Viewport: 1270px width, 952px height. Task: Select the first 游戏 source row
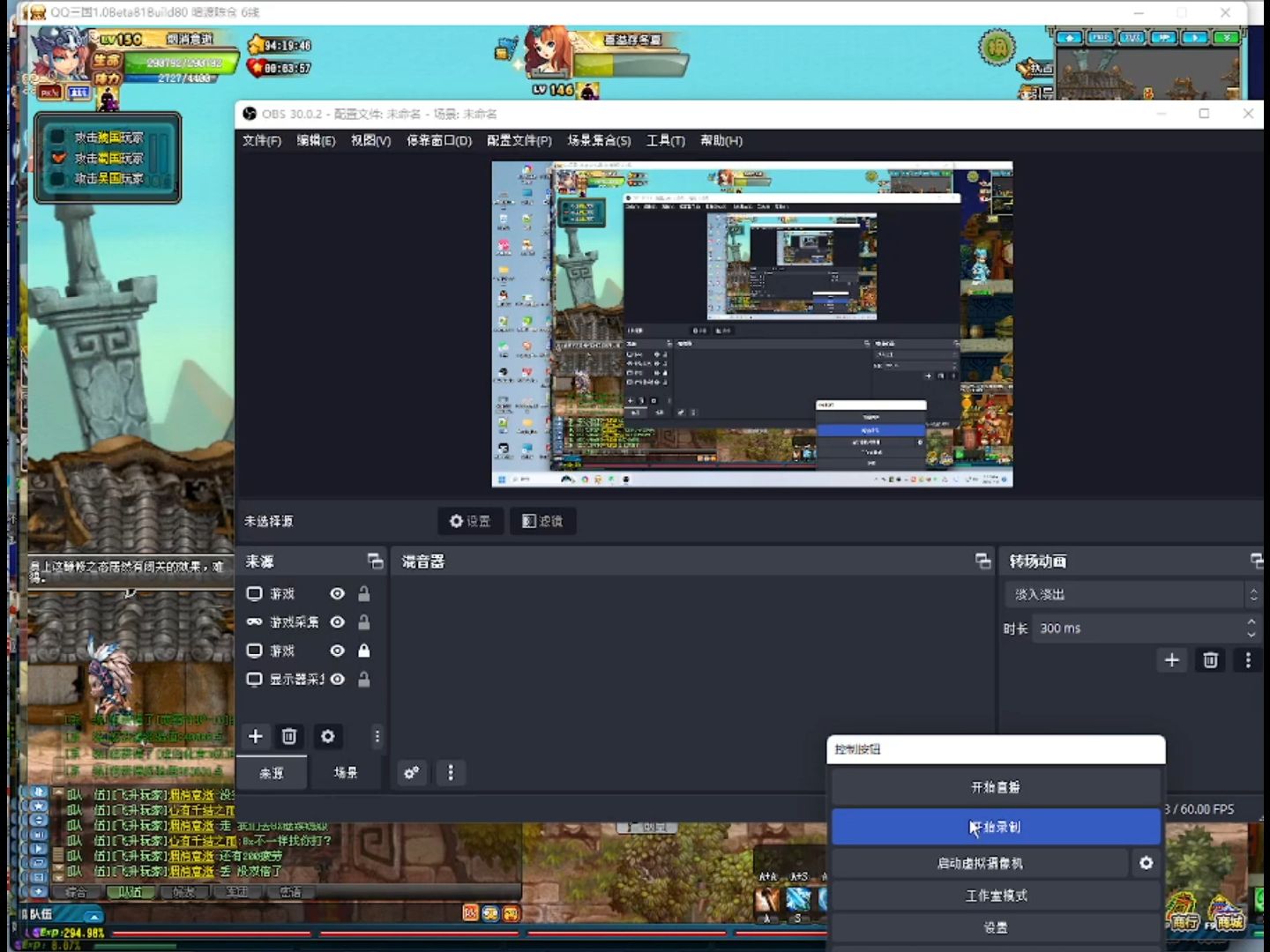click(312, 594)
